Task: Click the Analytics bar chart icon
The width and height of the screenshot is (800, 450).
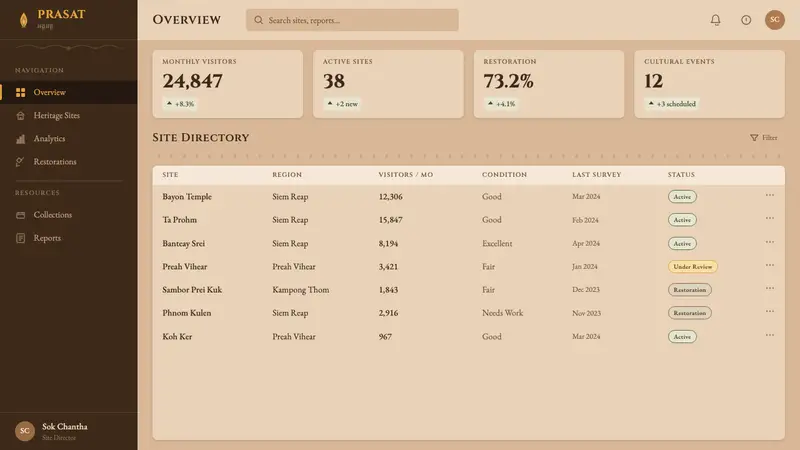Action: click(x=20, y=139)
